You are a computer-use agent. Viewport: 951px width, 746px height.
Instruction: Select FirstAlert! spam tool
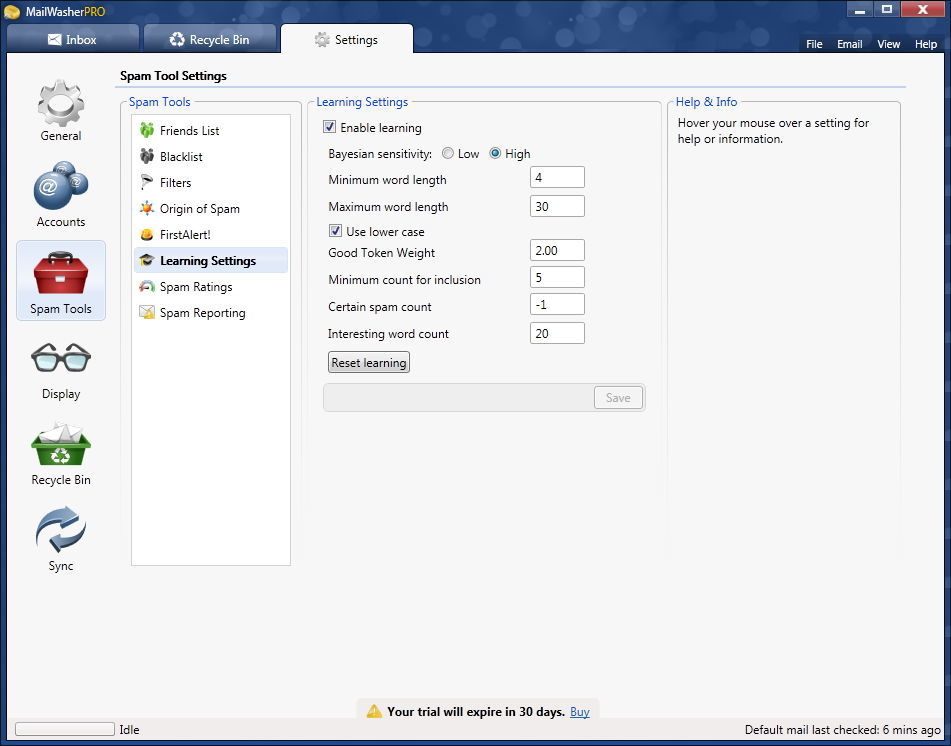pos(185,235)
